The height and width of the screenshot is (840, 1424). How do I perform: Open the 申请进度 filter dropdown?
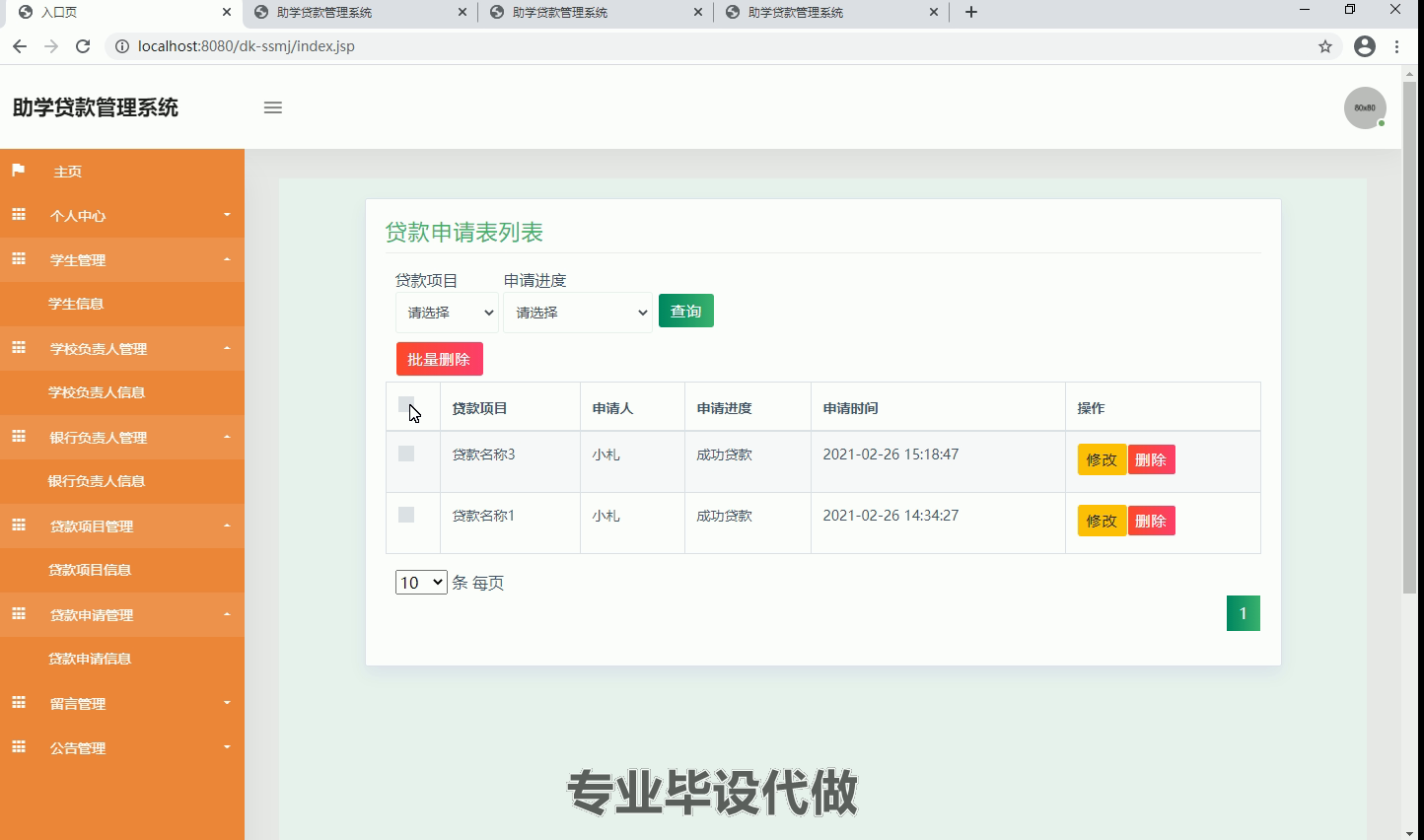coord(578,313)
